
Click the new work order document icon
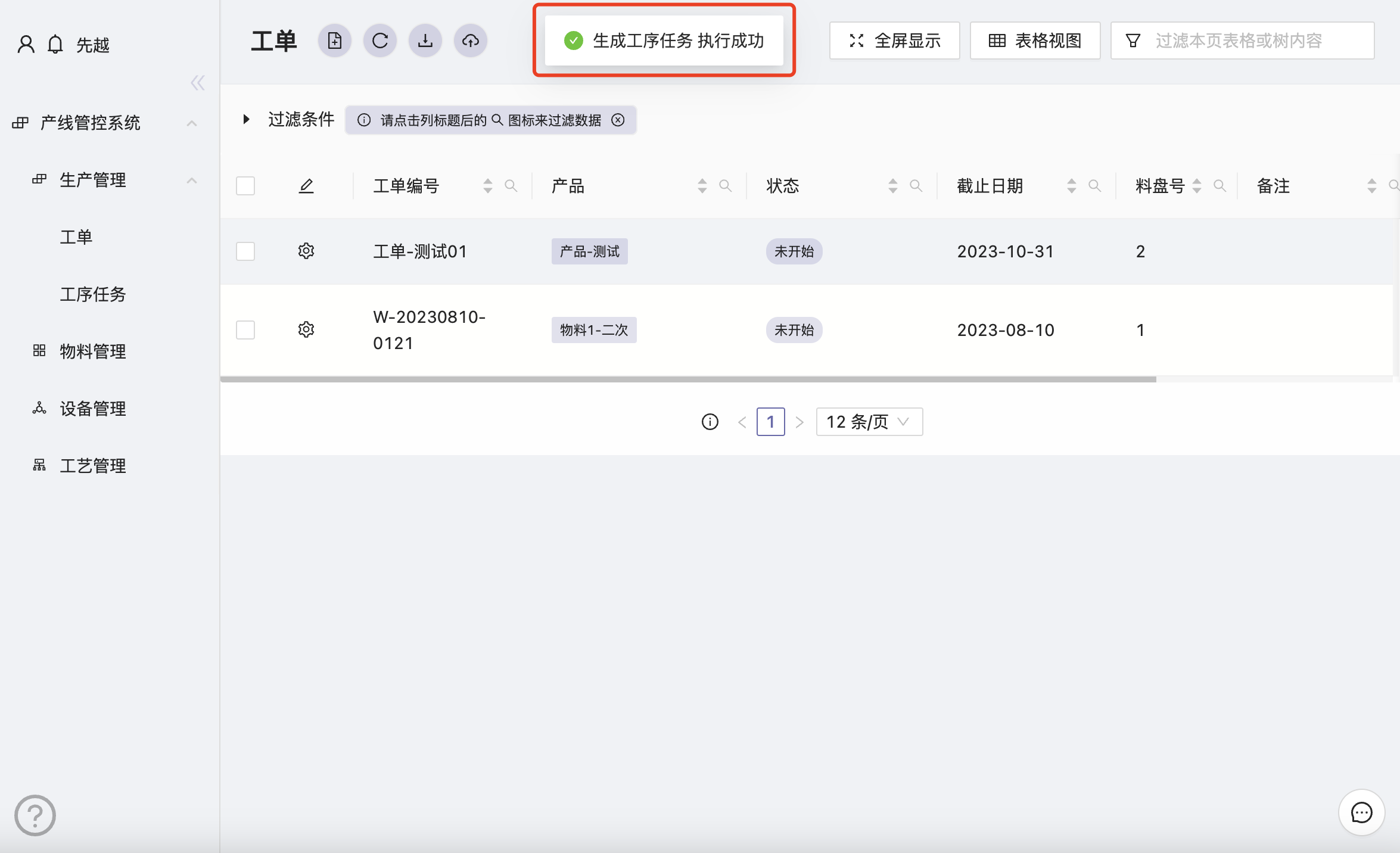pyautogui.click(x=335, y=41)
